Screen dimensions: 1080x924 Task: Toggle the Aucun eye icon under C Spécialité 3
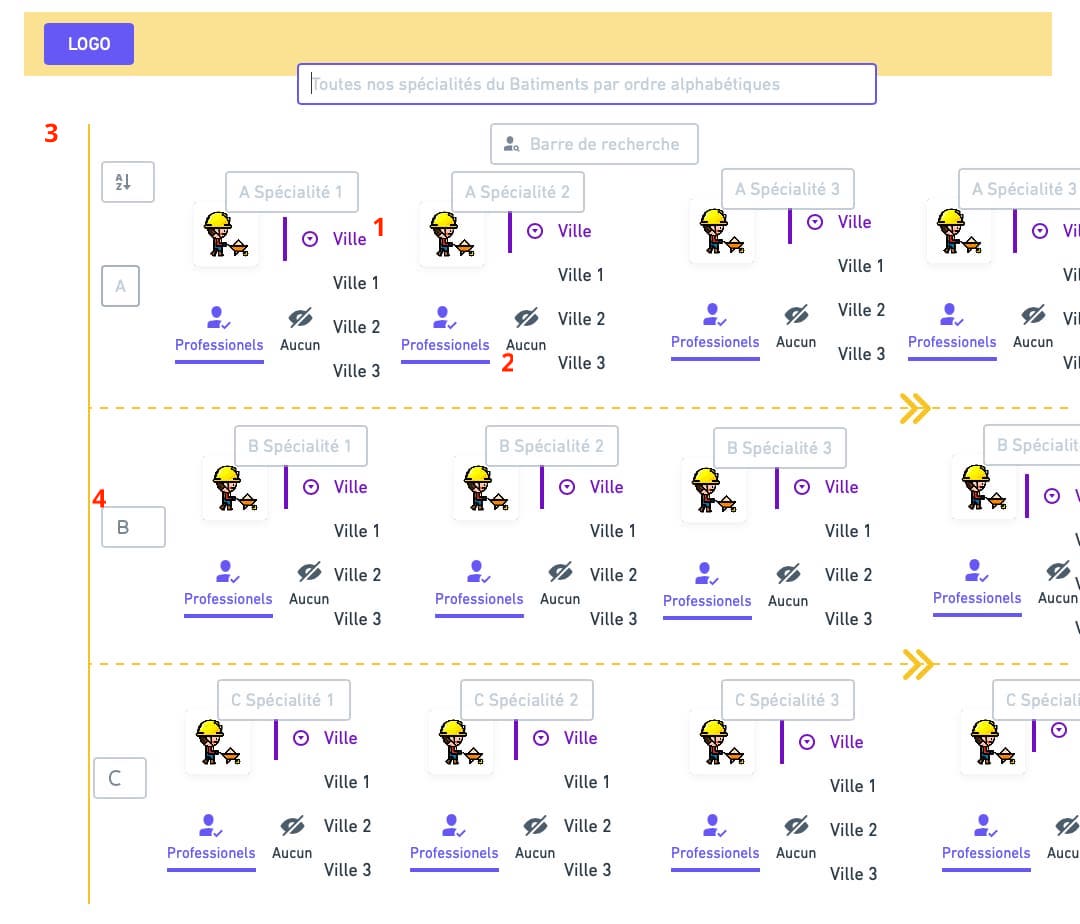point(796,826)
